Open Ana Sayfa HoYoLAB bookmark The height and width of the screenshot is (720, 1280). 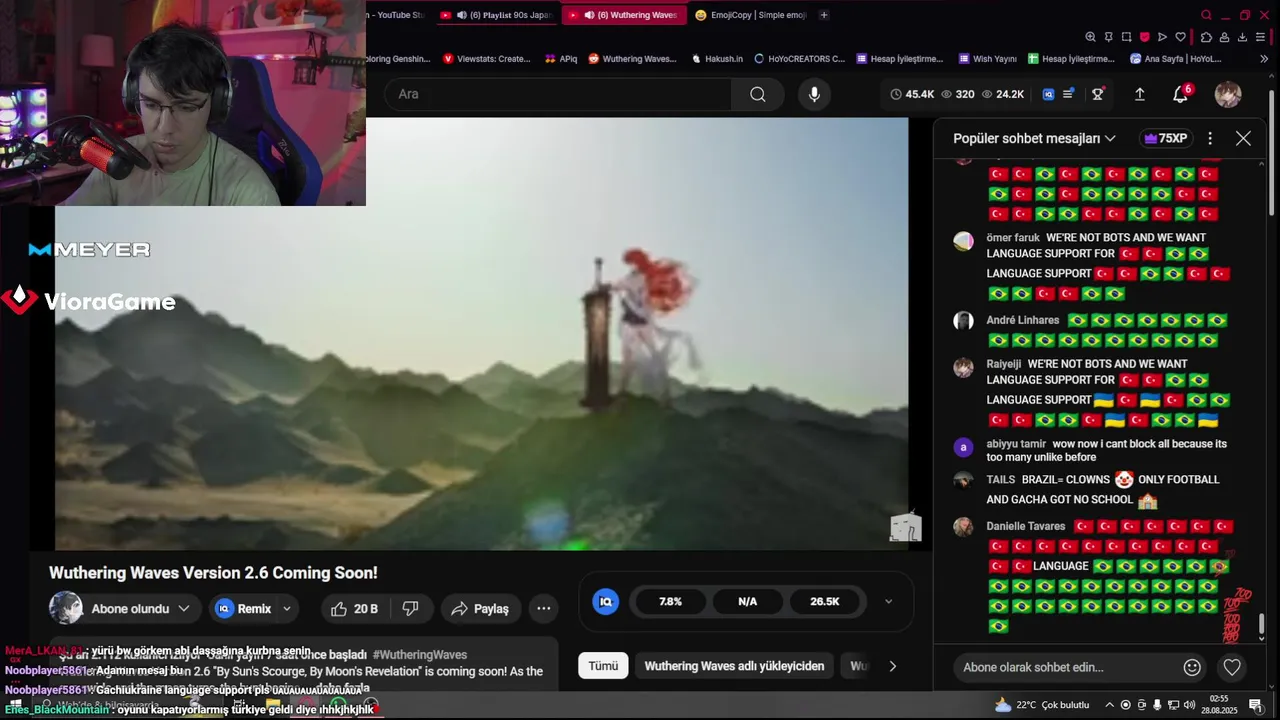point(1176,59)
